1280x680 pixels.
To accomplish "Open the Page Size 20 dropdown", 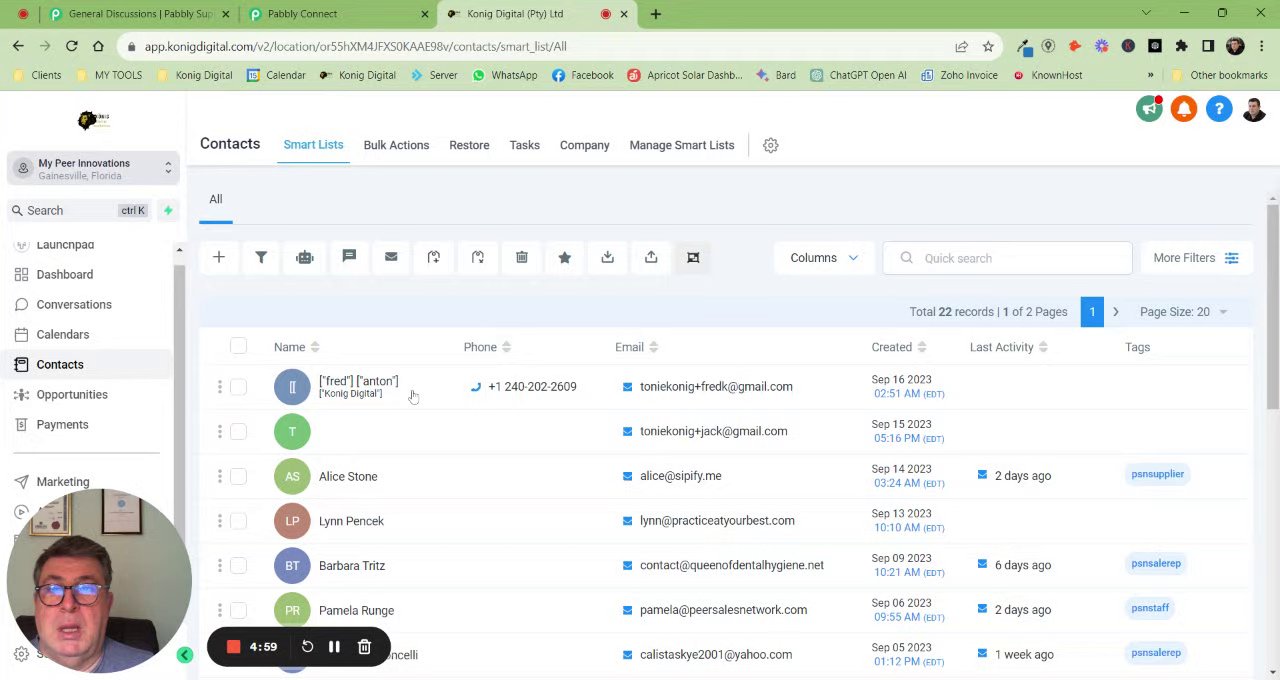I will 1184,312.
